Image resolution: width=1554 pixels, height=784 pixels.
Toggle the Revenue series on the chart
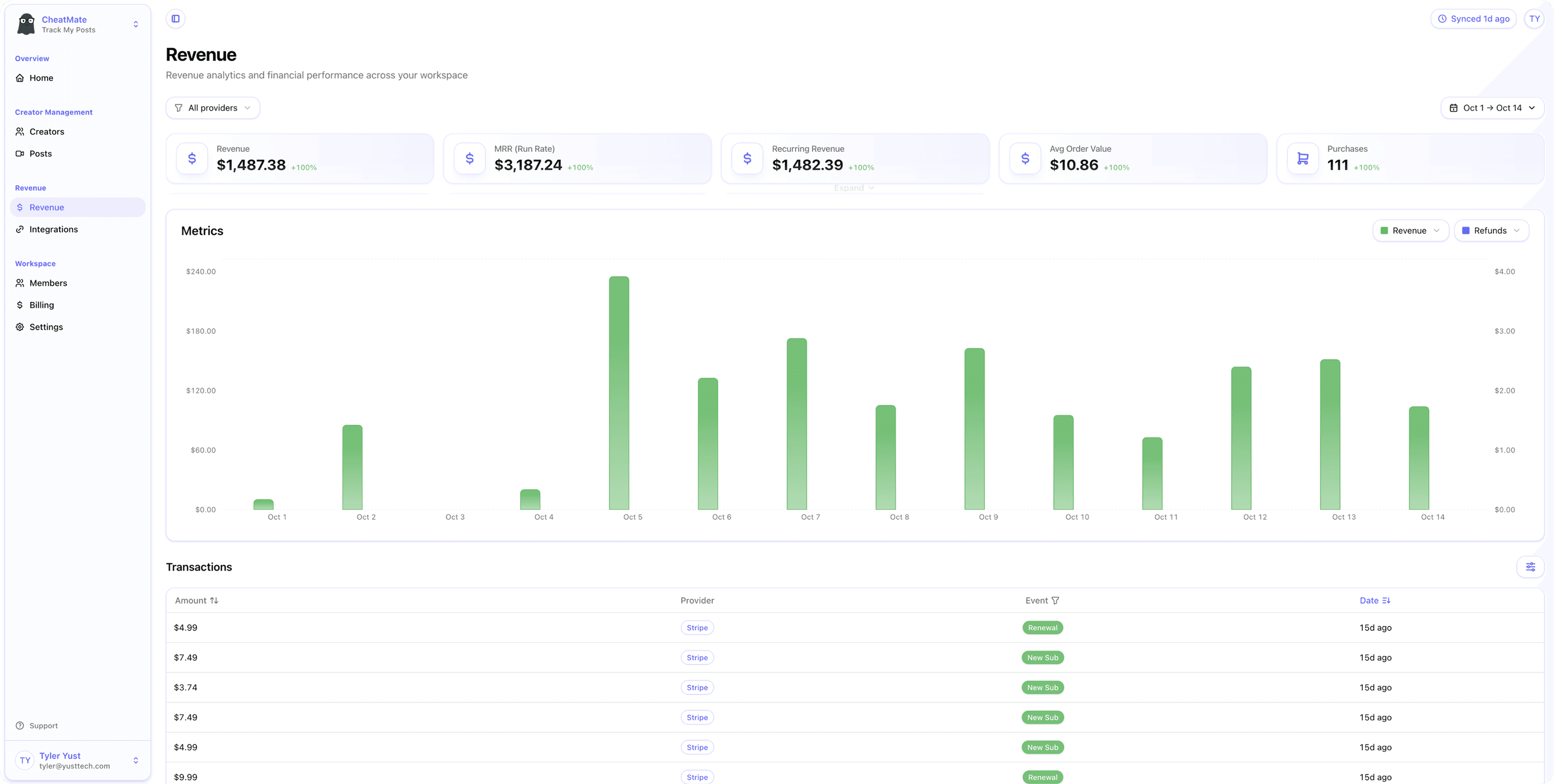(x=1410, y=230)
